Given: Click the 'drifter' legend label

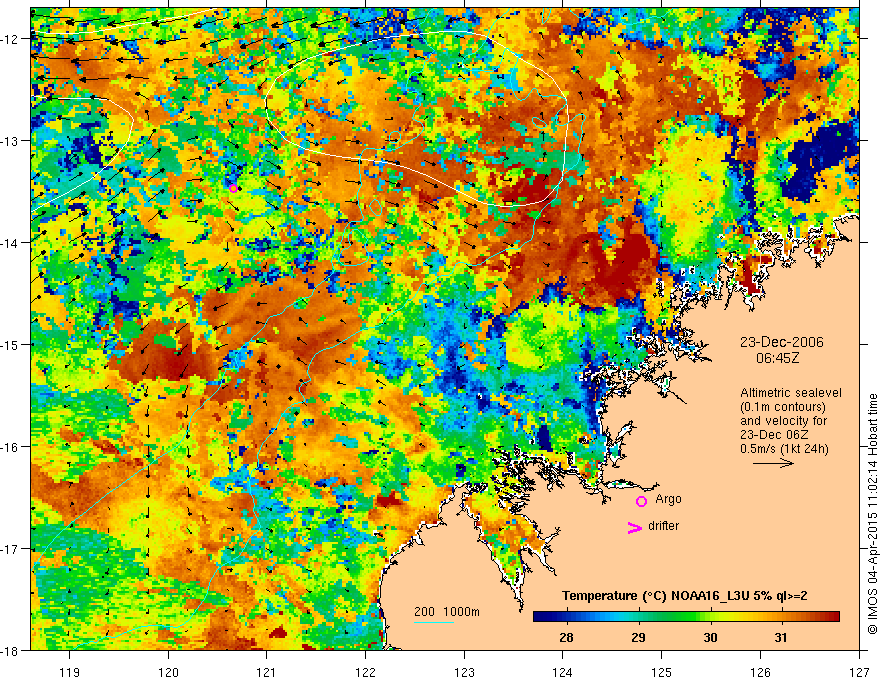Looking at the screenshot, I should (x=663, y=526).
